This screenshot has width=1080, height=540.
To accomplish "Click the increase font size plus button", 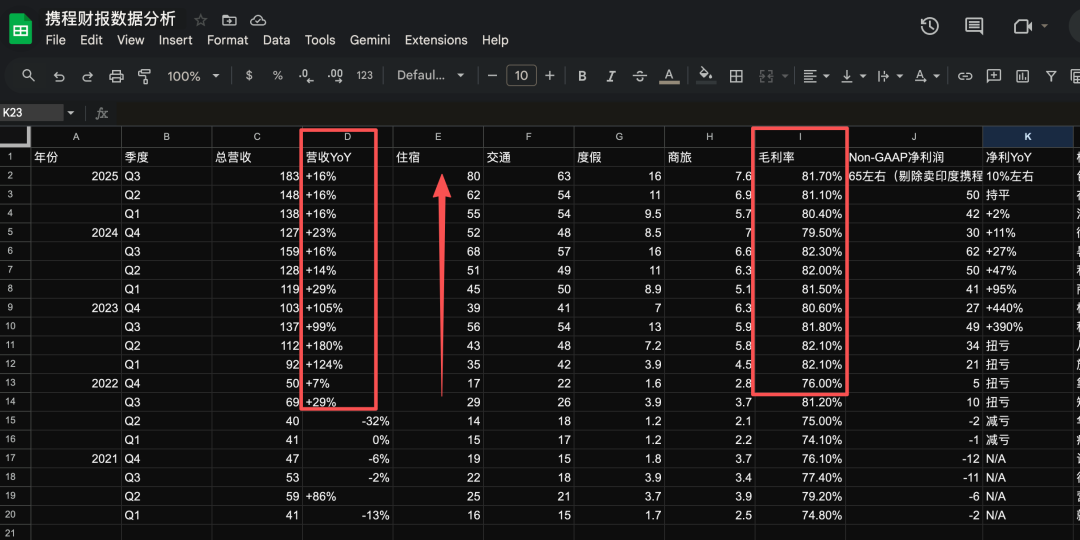I will pyautogui.click(x=550, y=76).
